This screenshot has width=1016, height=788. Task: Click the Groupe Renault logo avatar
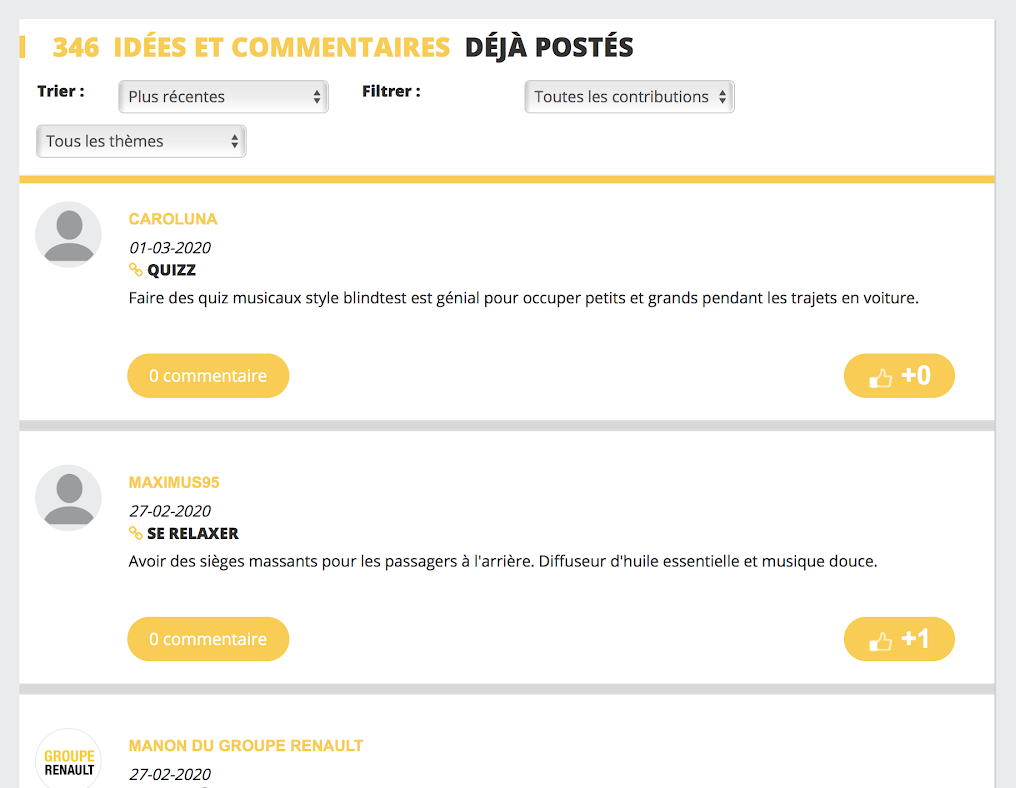68,761
